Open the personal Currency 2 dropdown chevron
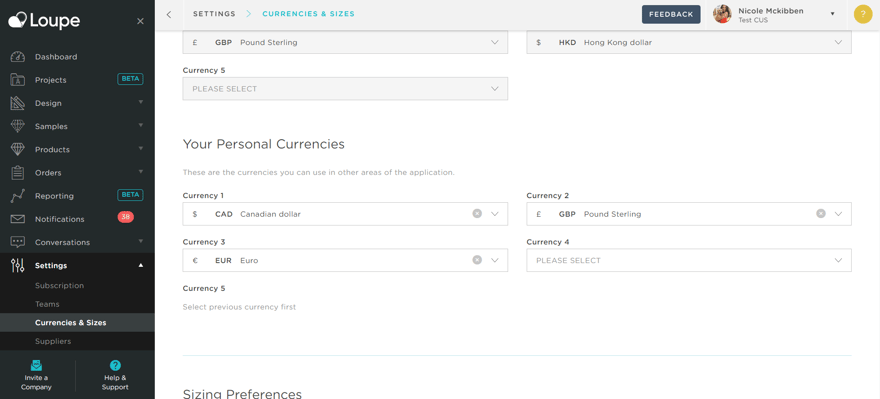Viewport: 880px width, 399px height. coord(838,214)
